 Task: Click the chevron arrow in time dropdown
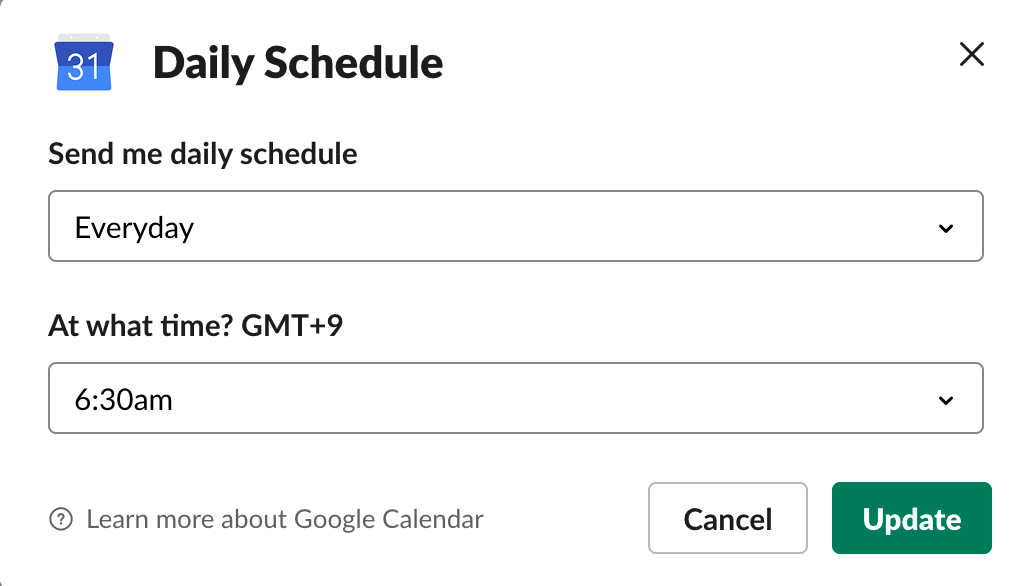pos(946,400)
